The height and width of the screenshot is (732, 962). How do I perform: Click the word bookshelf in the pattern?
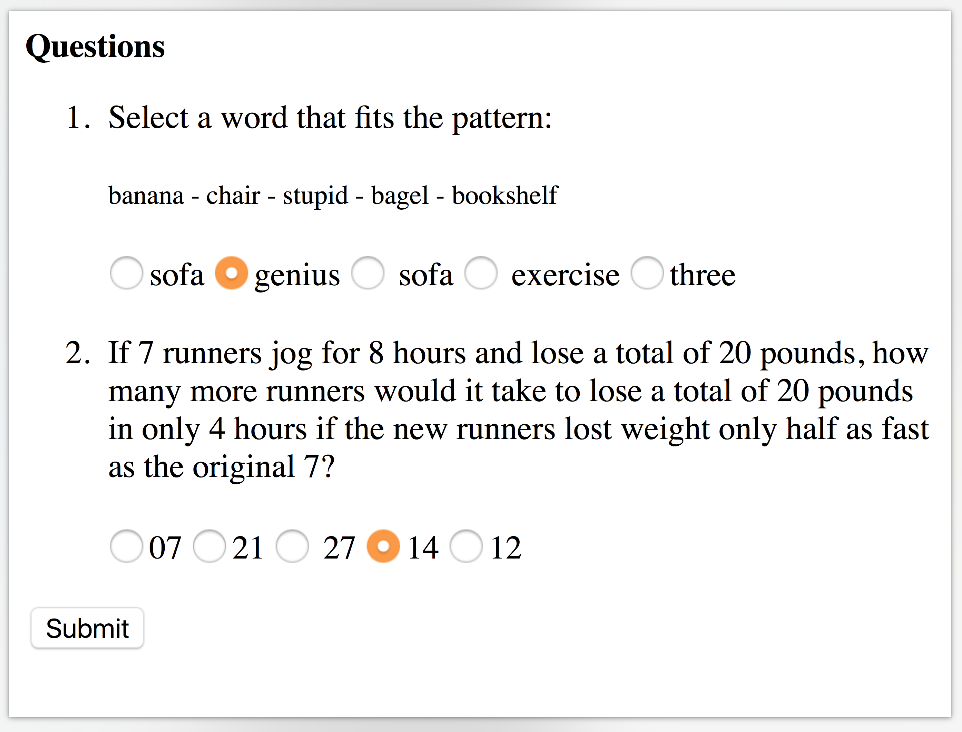[504, 196]
